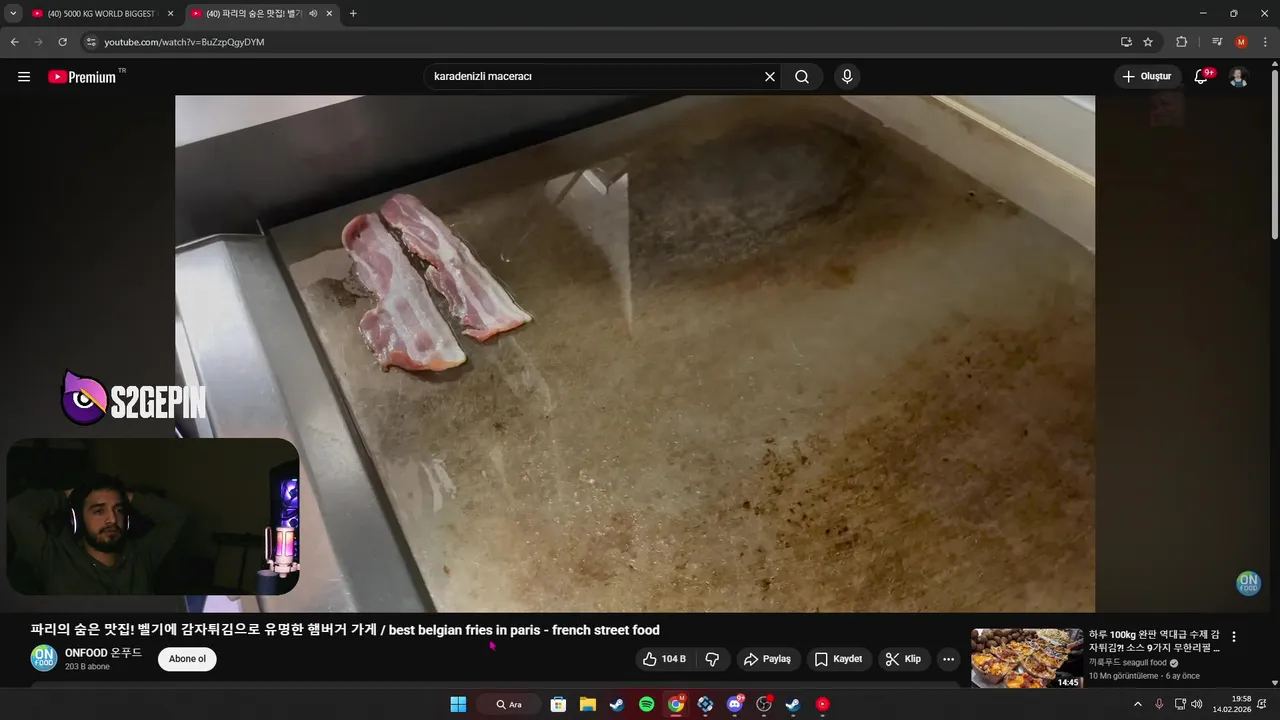Open Windows Start menu
This screenshot has height=720, width=1280.
458,704
